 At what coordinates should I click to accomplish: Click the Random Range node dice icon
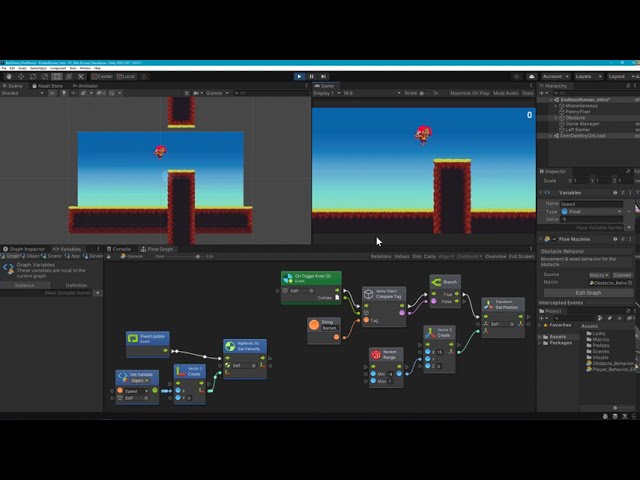pos(376,355)
